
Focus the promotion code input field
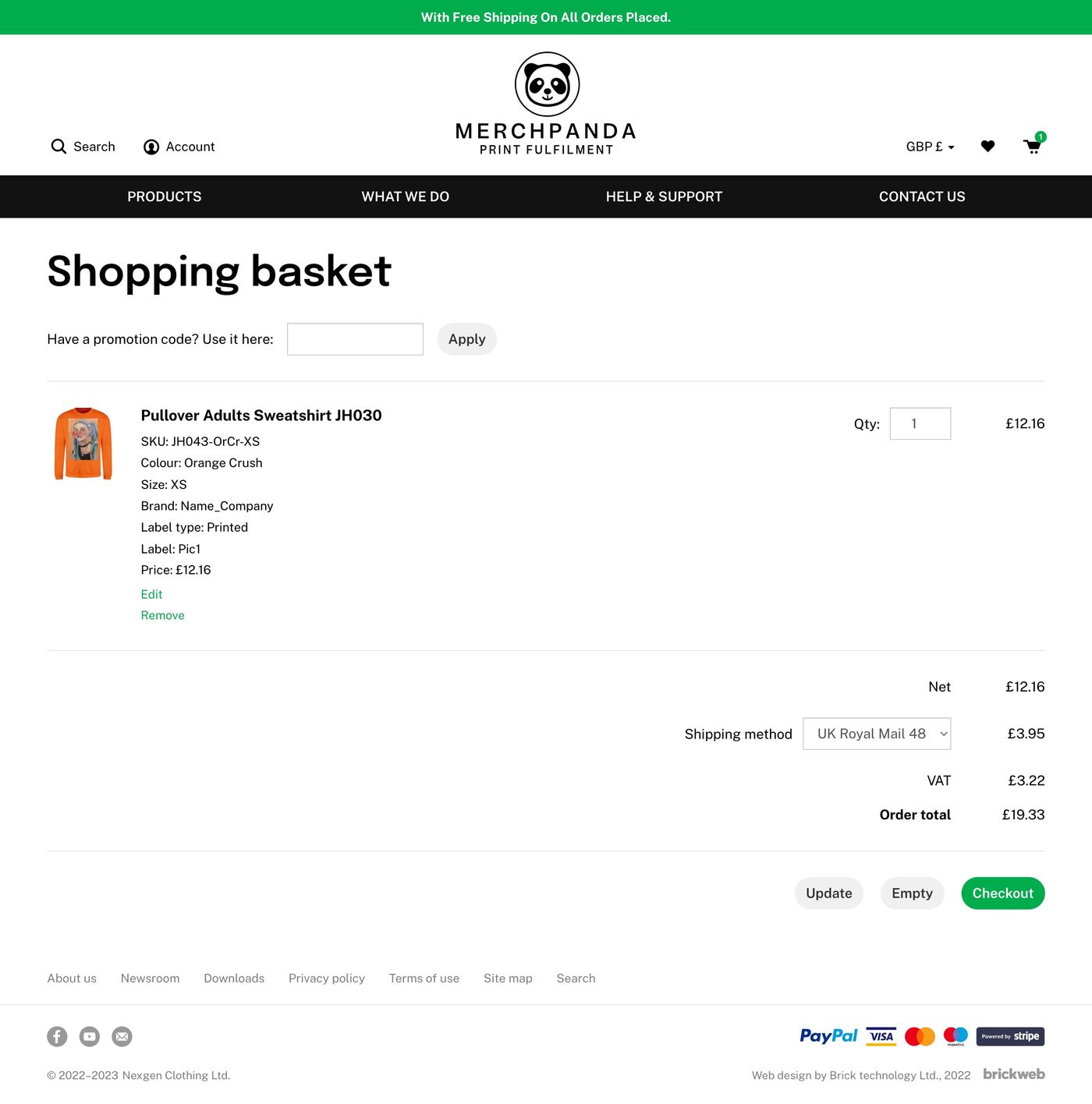point(355,339)
